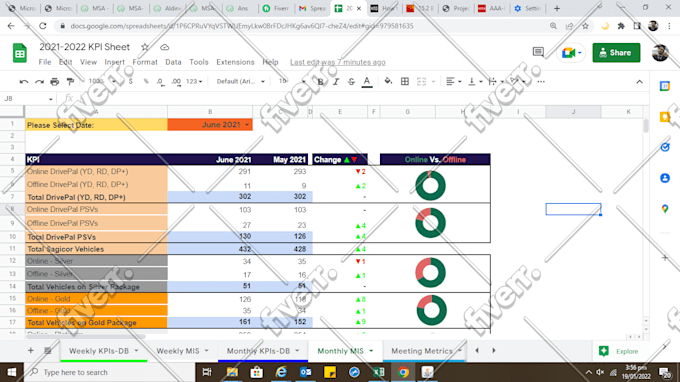Open the toolbar more options ellipsis
The width and height of the screenshot is (680, 382).
[541, 82]
